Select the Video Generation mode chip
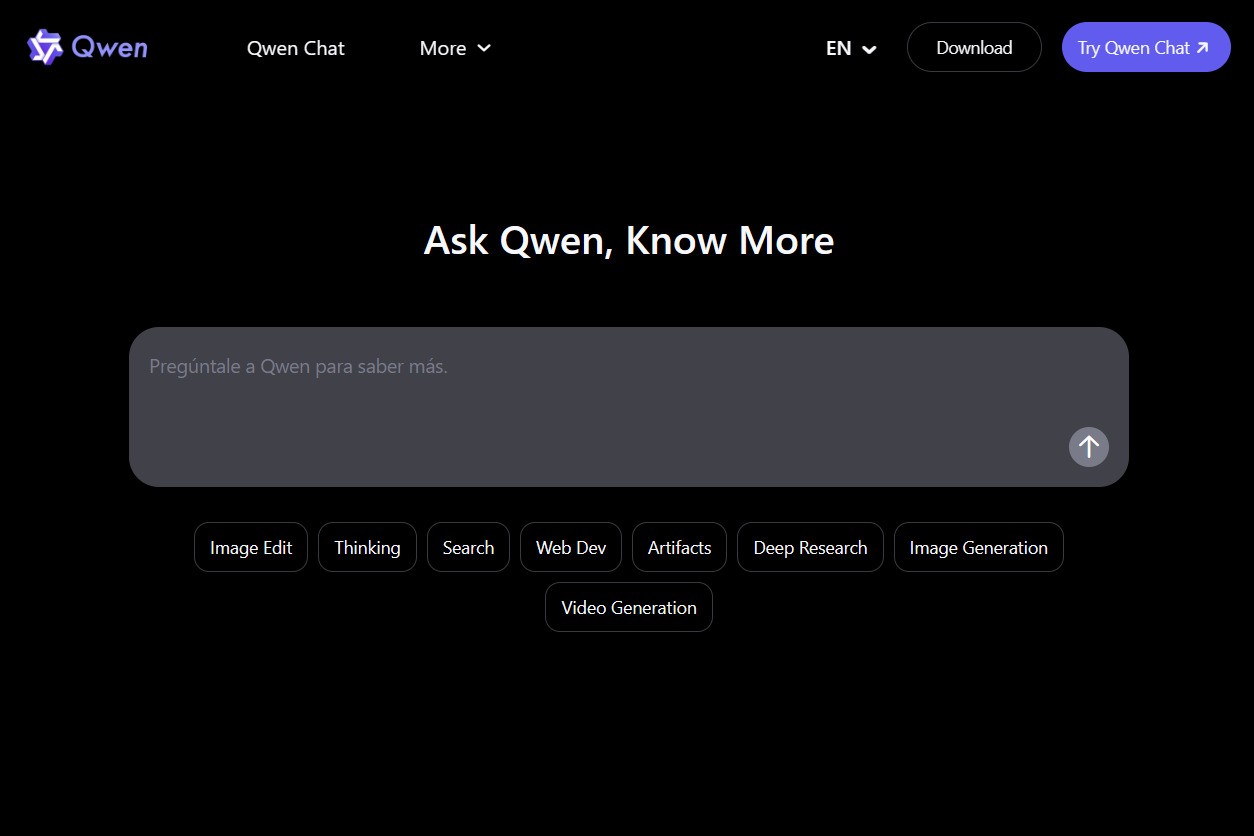The width and height of the screenshot is (1254, 836). [628, 607]
